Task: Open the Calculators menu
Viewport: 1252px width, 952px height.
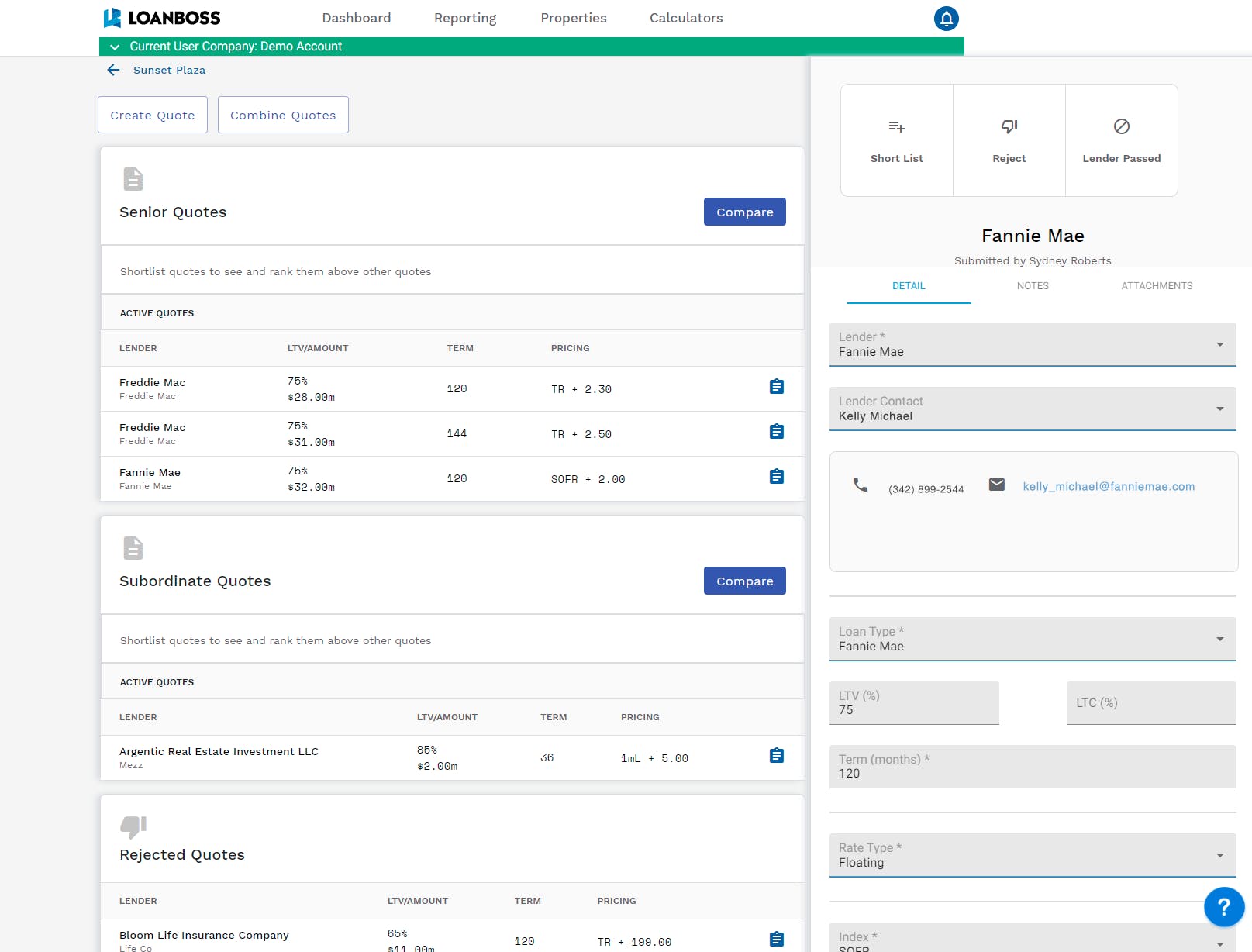Action: tap(686, 18)
